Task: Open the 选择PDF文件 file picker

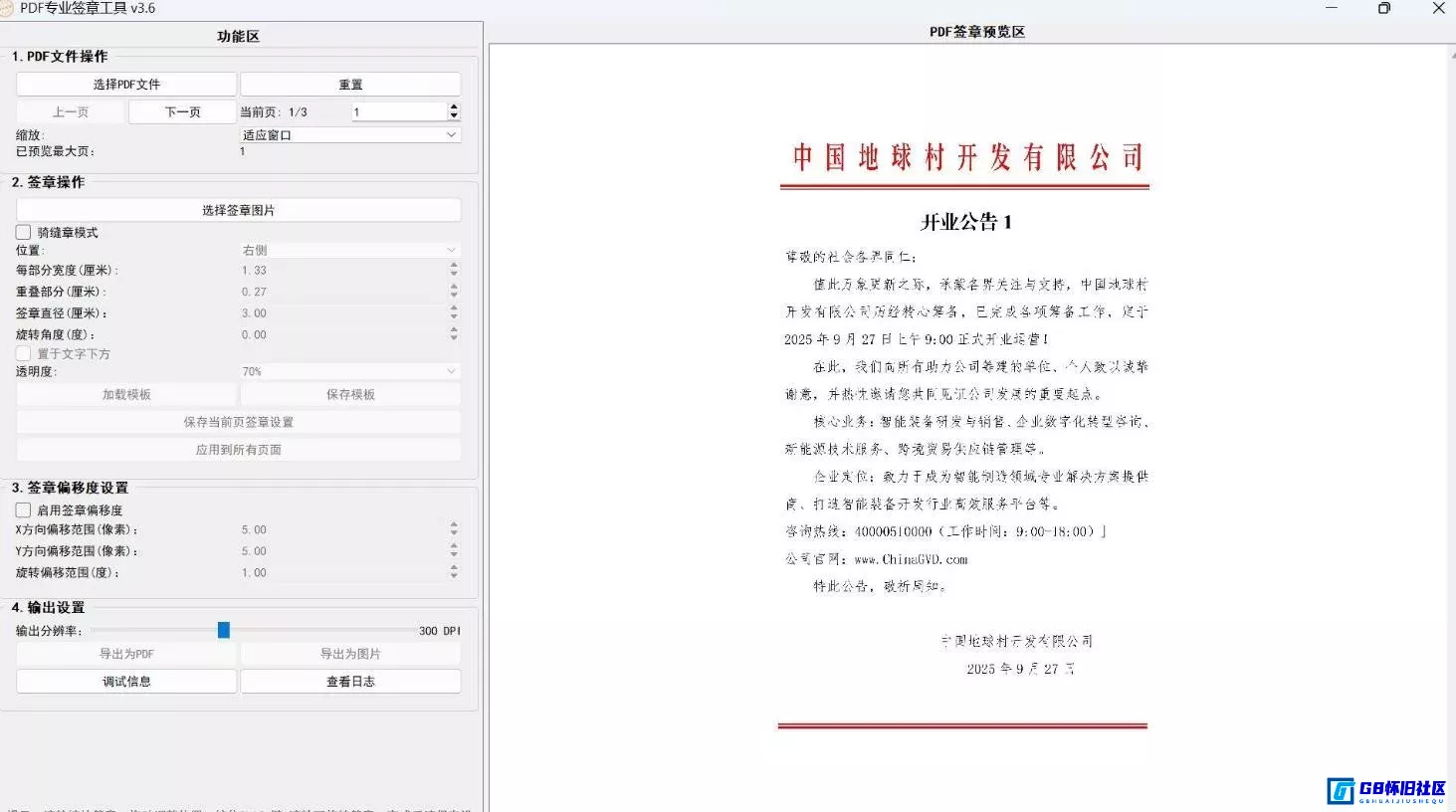Action: pyautogui.click(x=125, y=84)
